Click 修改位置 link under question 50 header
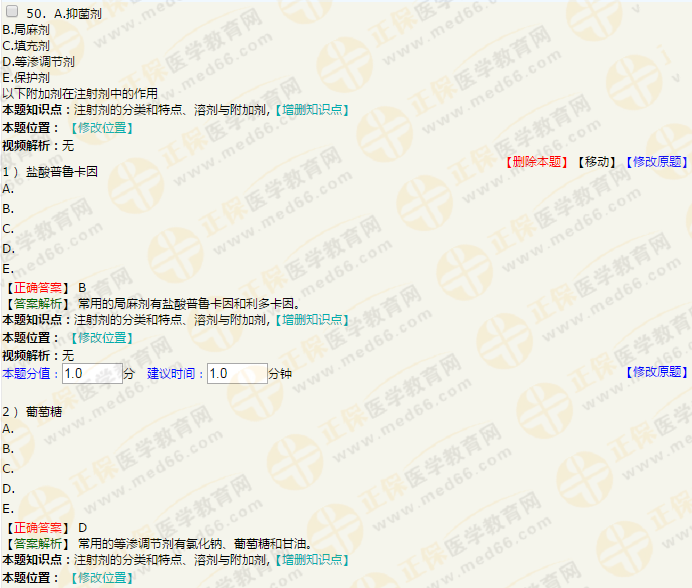Viewport: 692px width, 588px height. pyautogui.click(x=101, y=128)
